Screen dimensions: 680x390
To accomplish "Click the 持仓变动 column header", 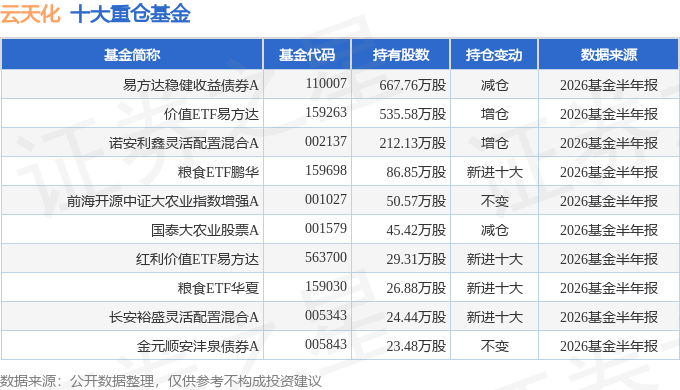I will point(494,55).
